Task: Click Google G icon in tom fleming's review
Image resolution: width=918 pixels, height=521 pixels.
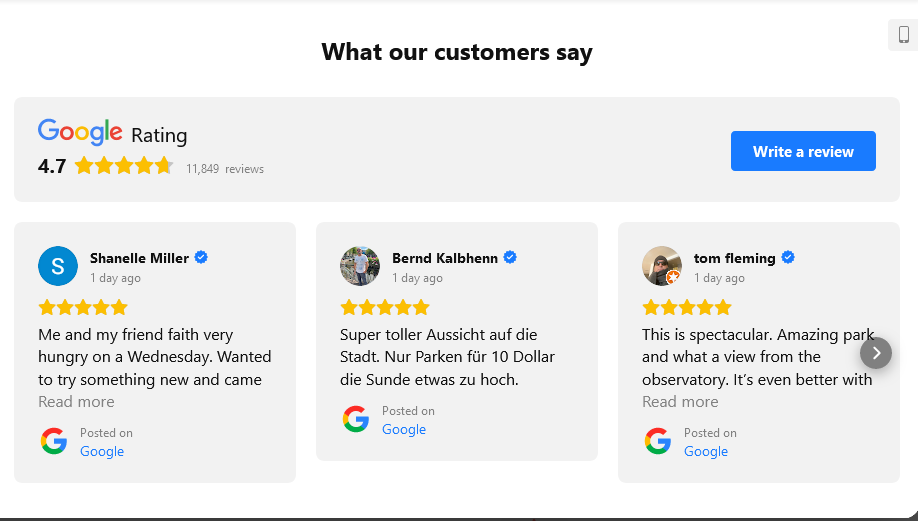Action: [x=658, y=441]
